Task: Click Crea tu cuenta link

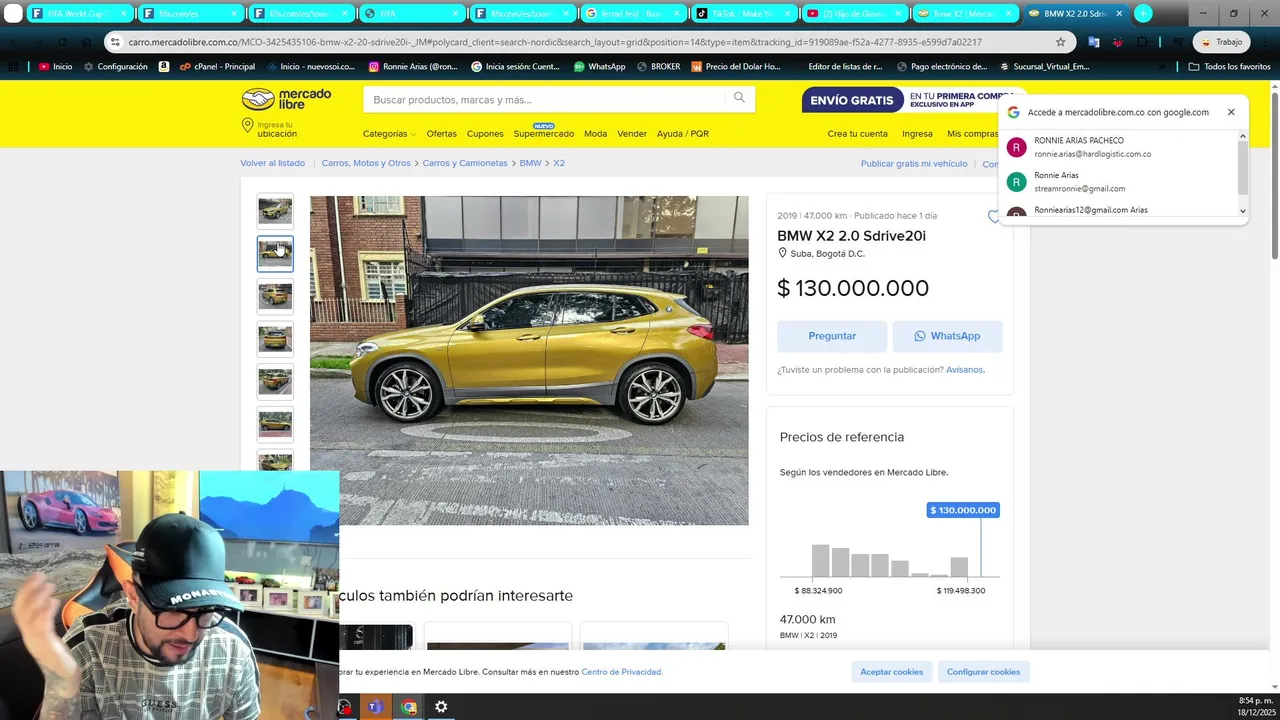Action: pos(857,134)
